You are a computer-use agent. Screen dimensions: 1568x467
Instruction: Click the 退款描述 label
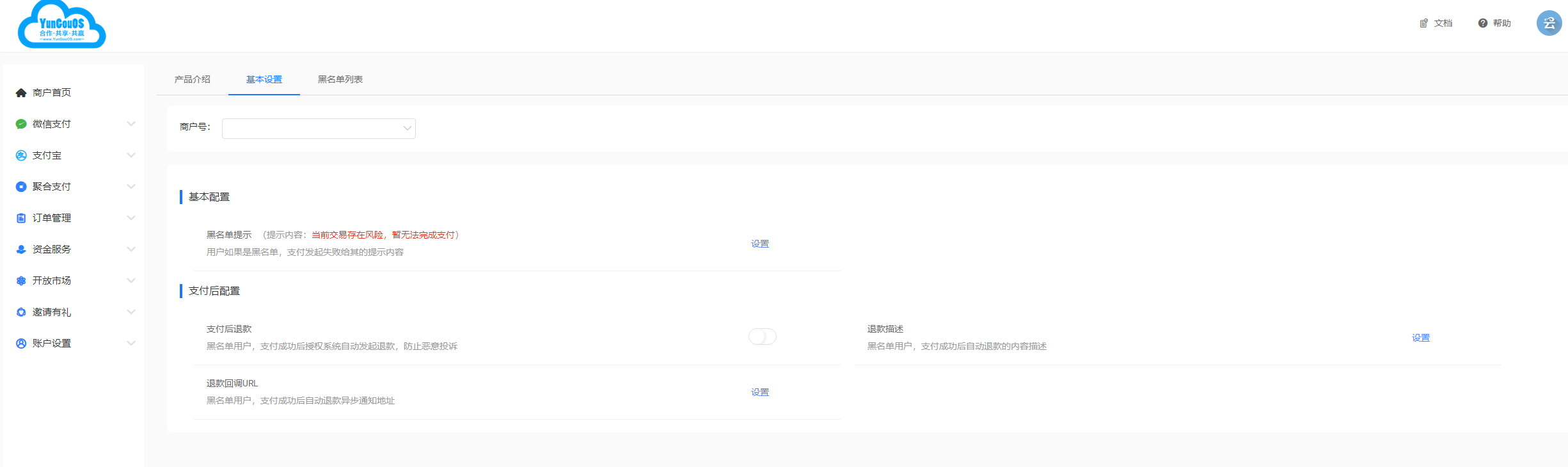(x=885, y=329)
